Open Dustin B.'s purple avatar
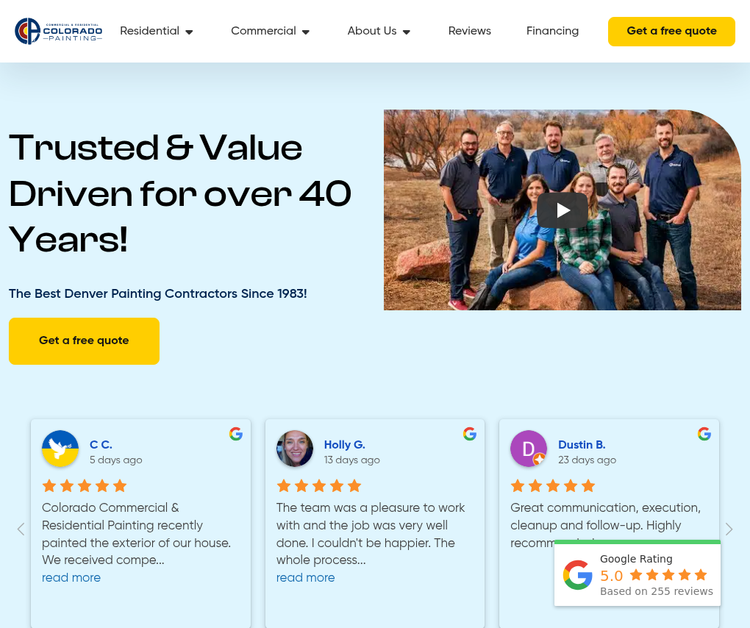This screenshot has height=628, width=750. point(529,449)
